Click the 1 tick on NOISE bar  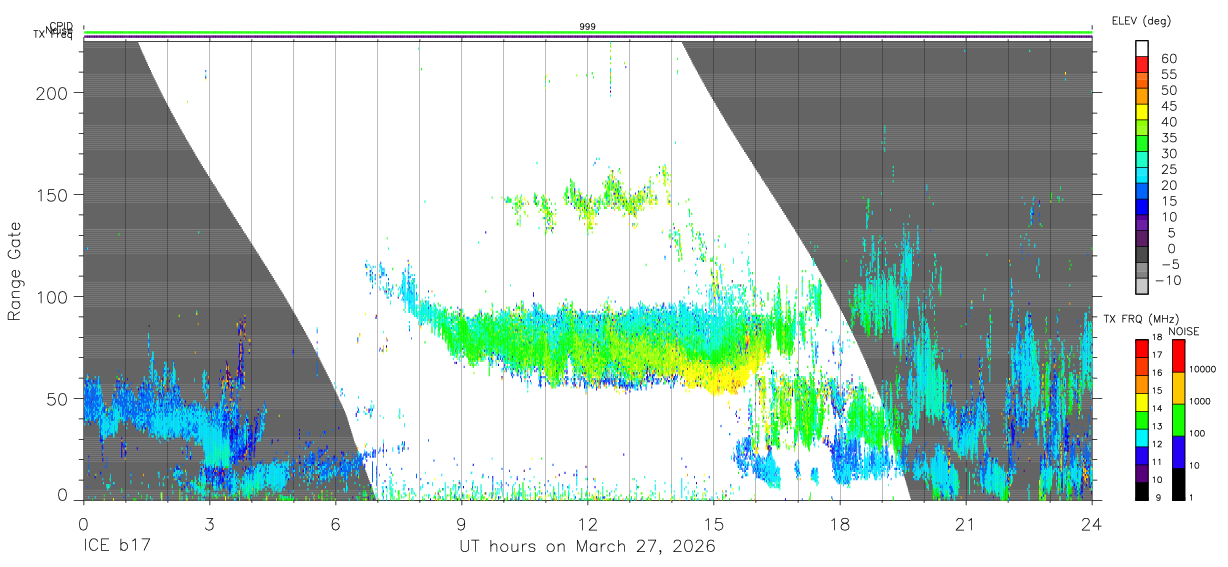point(1191,498)
